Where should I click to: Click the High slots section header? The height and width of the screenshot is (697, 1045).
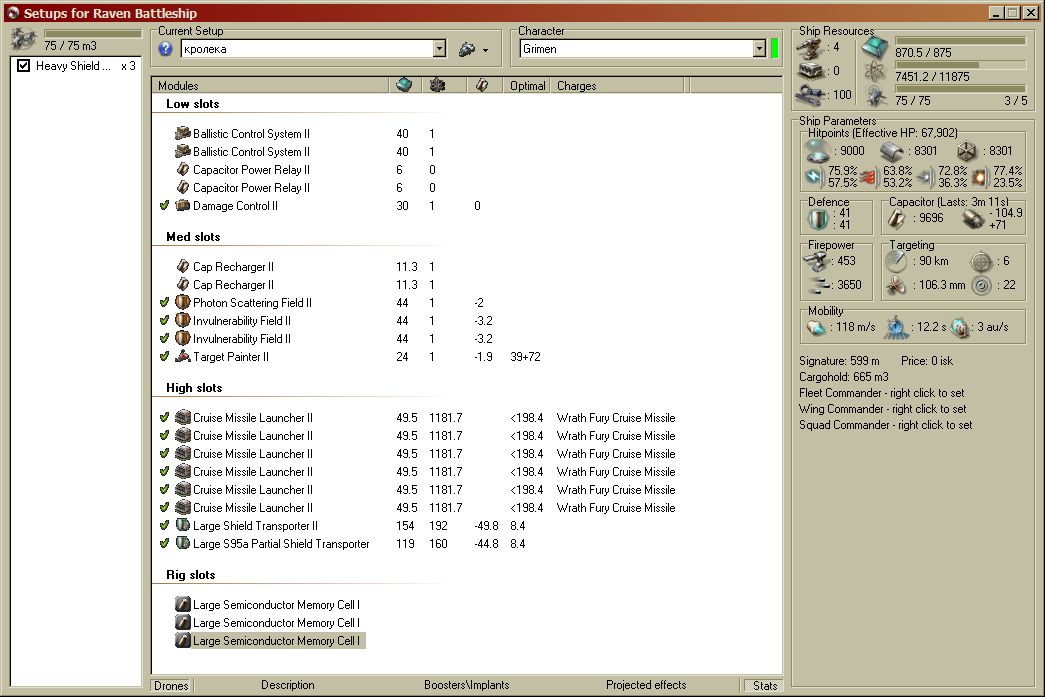click(194, 388)
